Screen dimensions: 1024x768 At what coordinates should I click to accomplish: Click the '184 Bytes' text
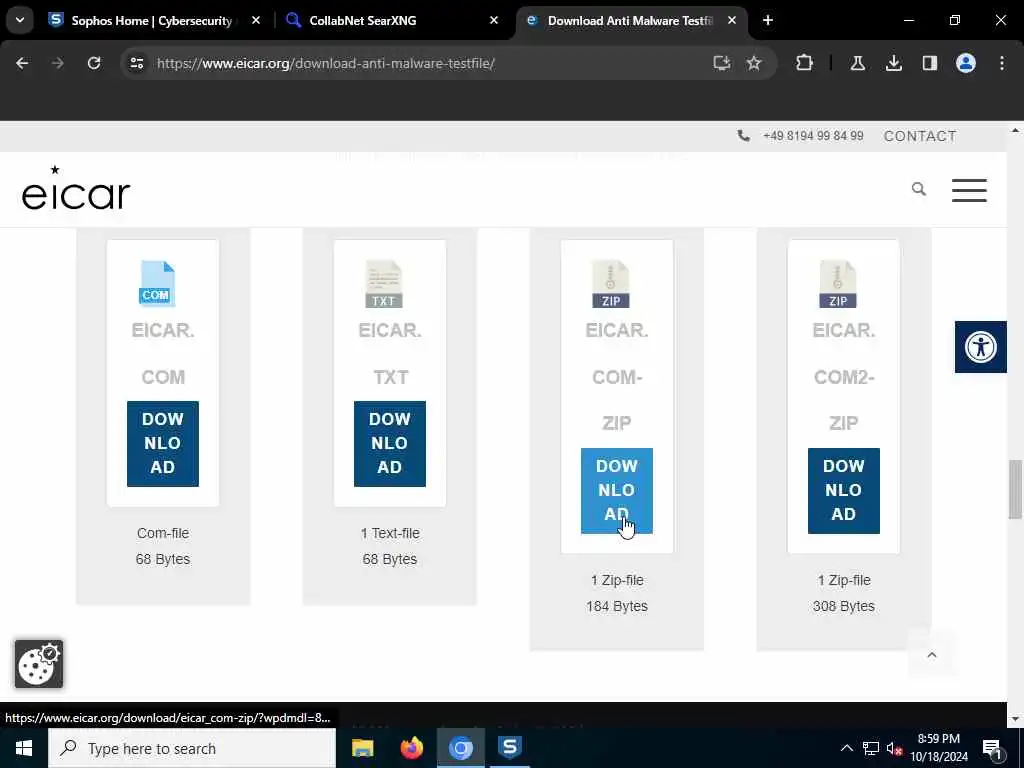[x=616, y=606]
